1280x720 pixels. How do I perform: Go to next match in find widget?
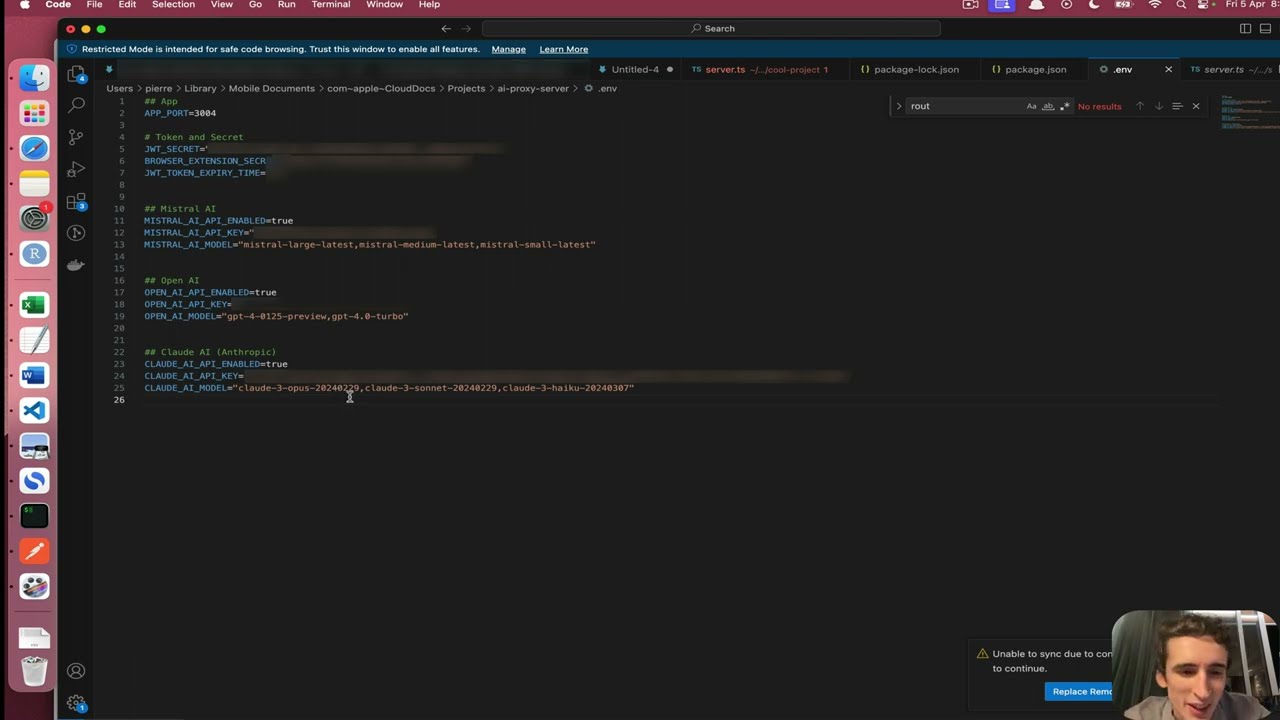click(x=1158, y=106)
